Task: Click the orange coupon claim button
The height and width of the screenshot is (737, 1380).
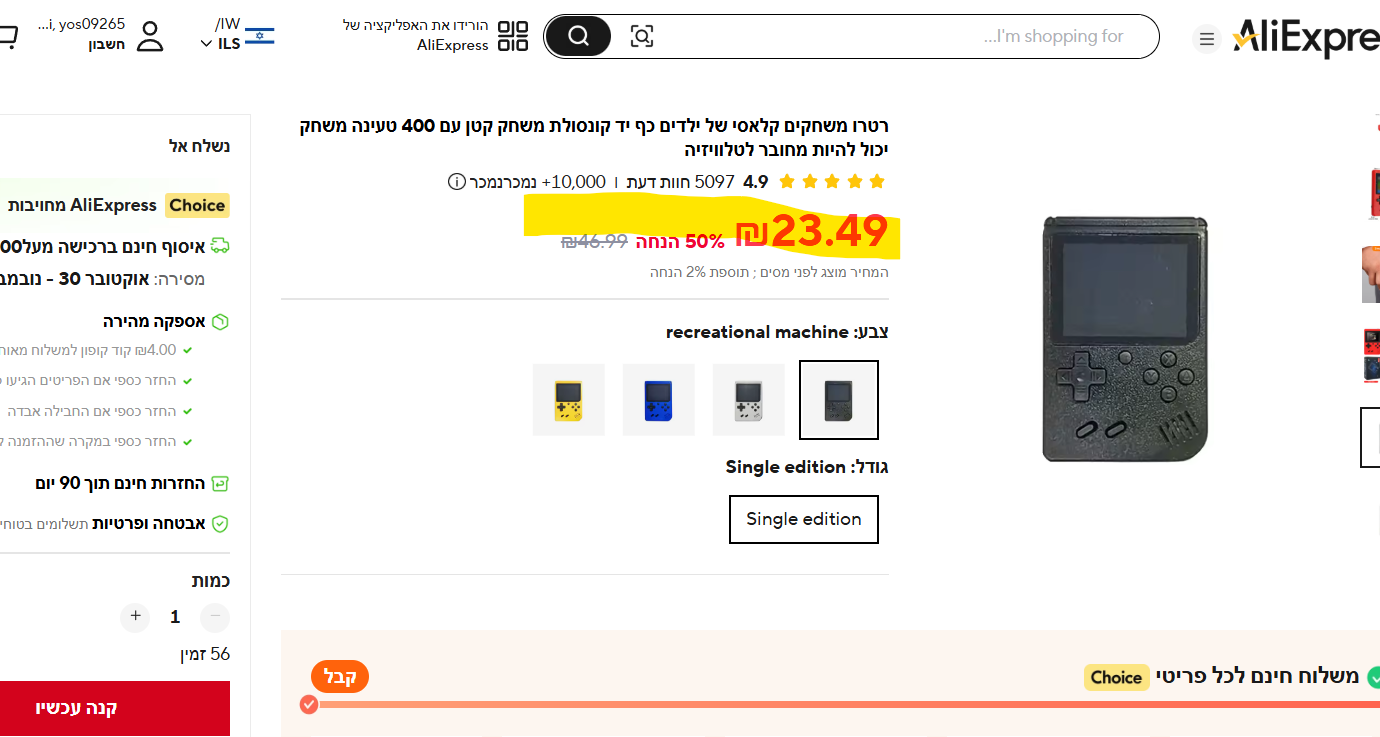Action: click(340, 677)
